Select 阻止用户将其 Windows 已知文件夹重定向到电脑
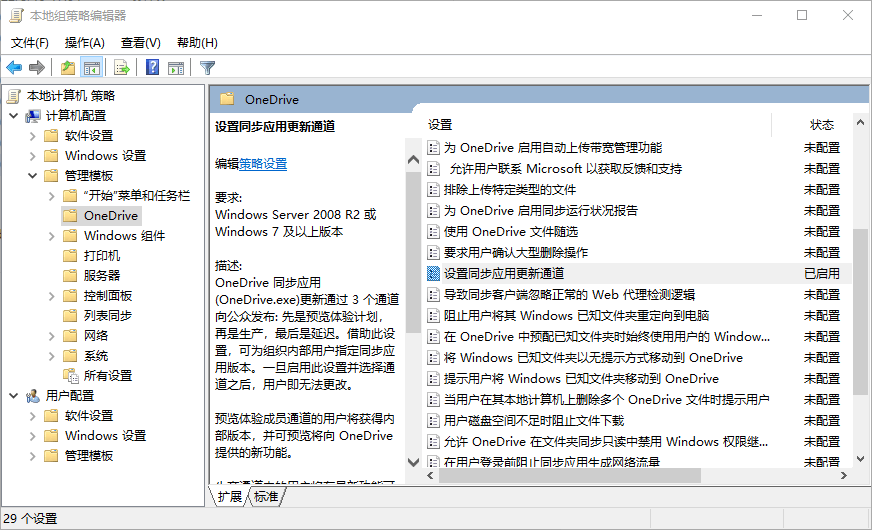This screenshot has height=530, width=872. click(576, 316)
